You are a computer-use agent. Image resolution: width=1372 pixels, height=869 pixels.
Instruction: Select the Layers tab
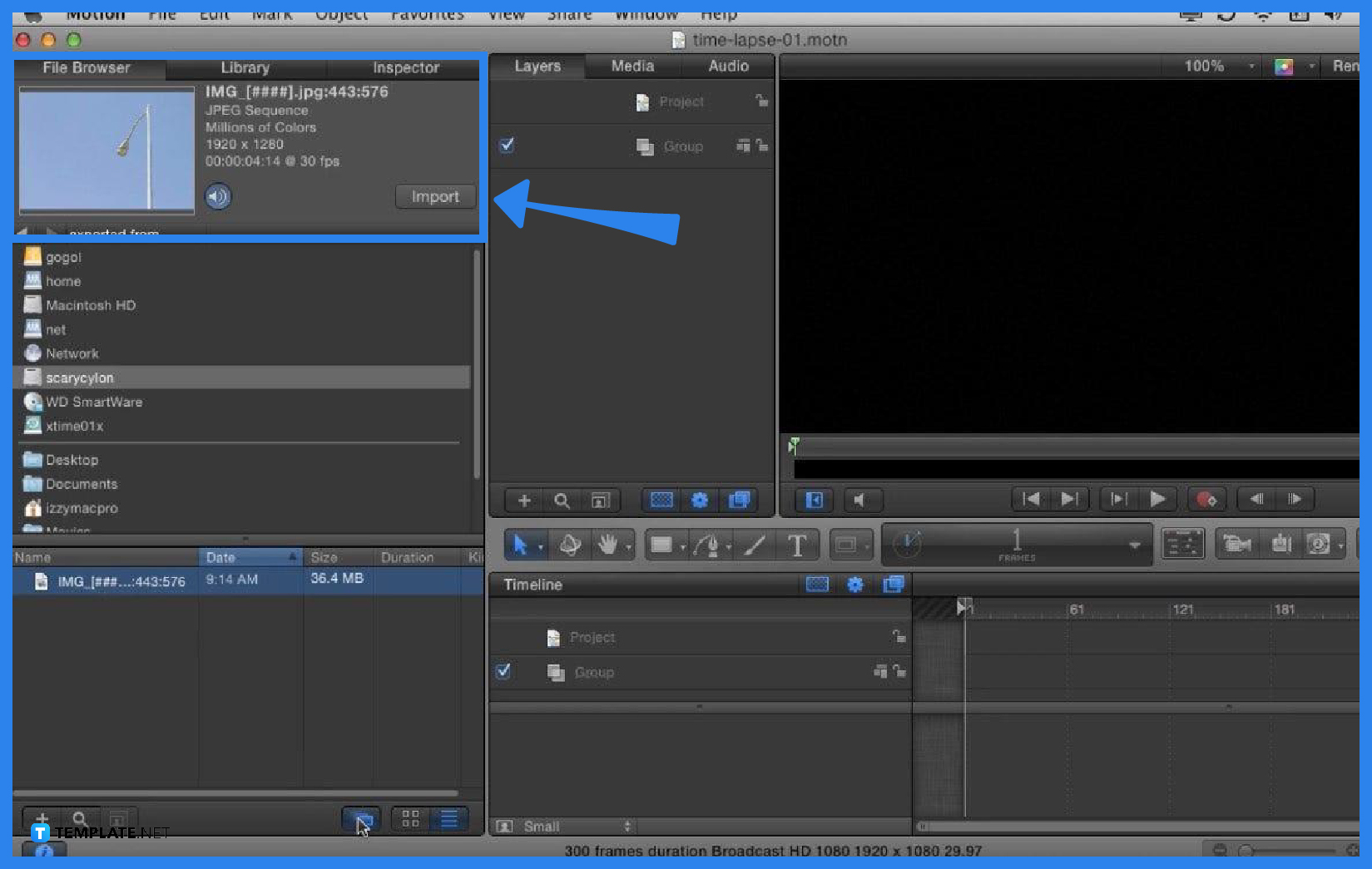coord(537,66)
